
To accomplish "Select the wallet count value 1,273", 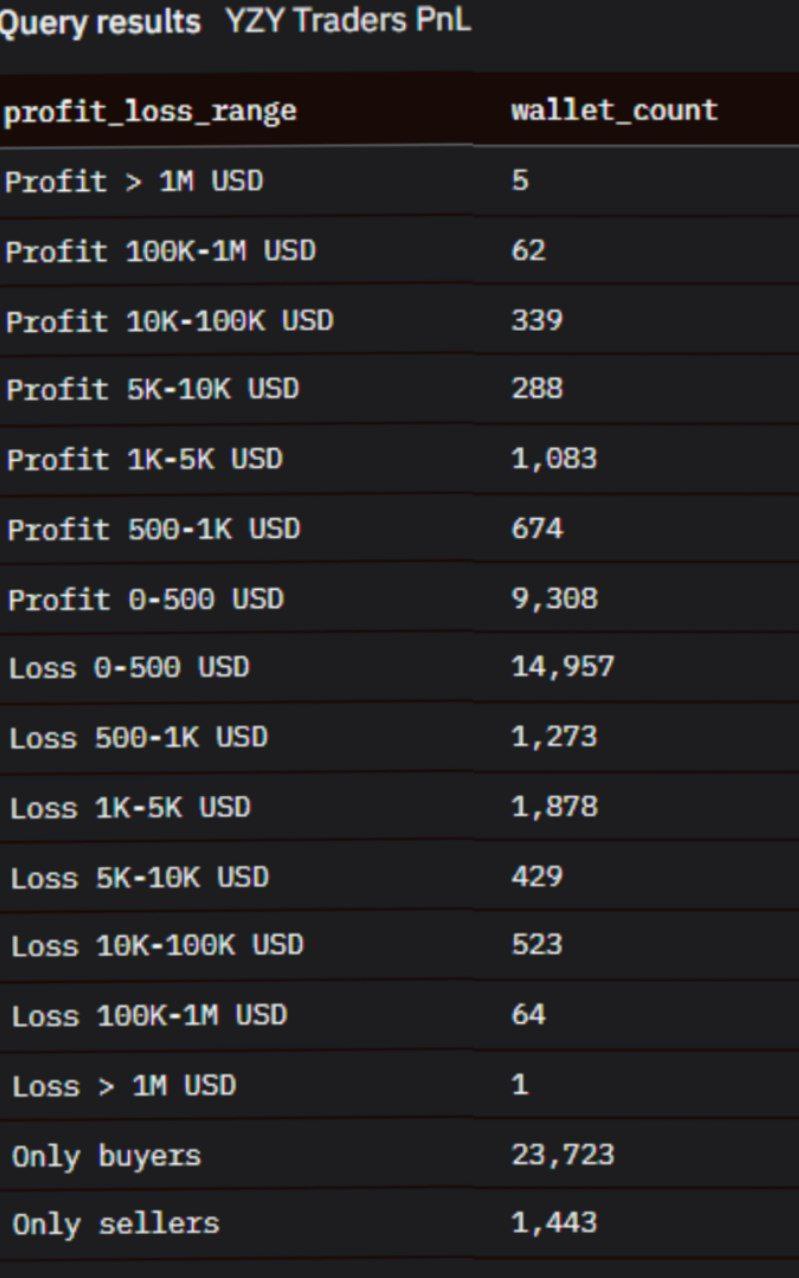I will (554, 737).
